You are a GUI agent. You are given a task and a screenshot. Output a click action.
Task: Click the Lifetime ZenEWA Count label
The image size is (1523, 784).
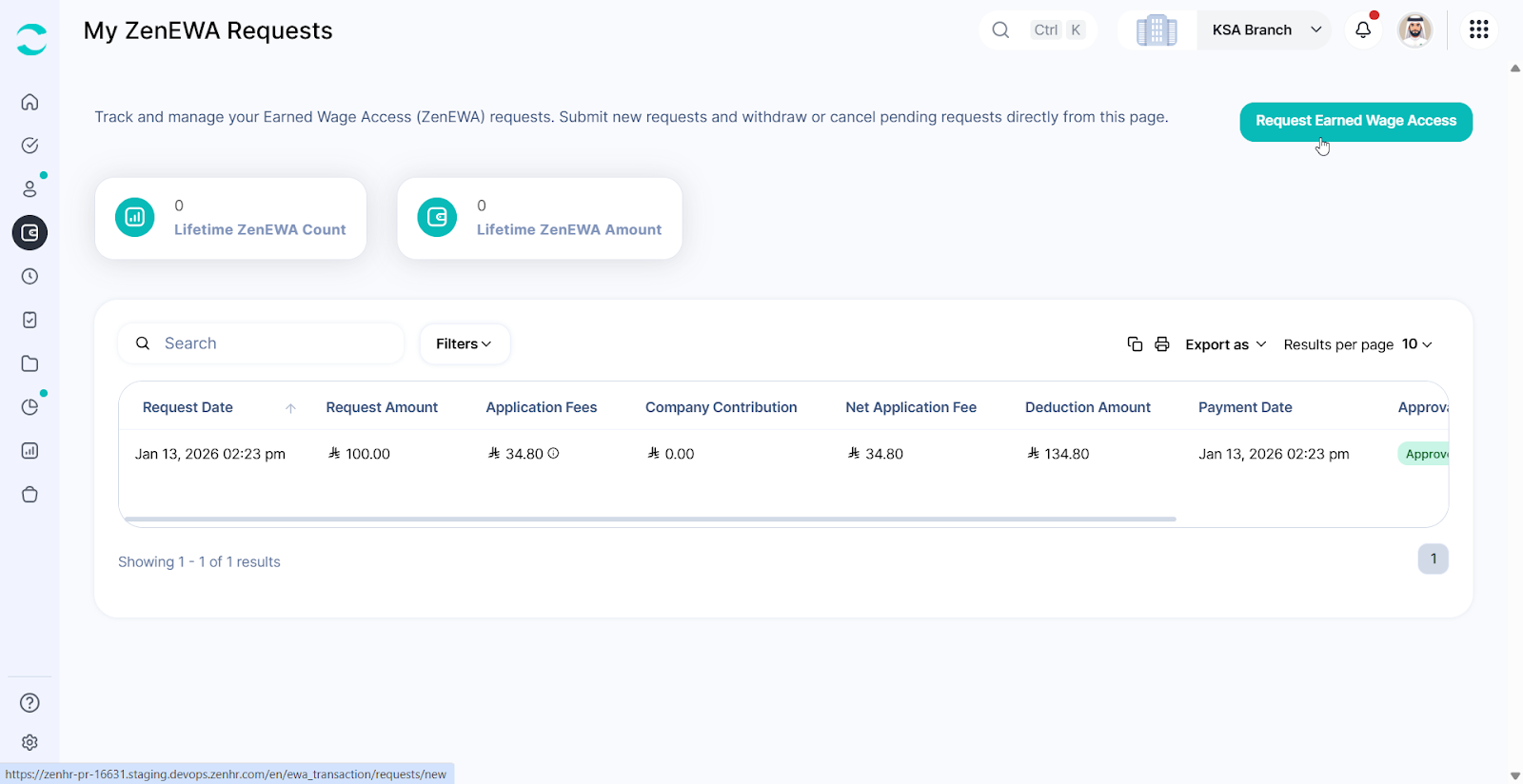pyautogui.click(x=260, y=229)
